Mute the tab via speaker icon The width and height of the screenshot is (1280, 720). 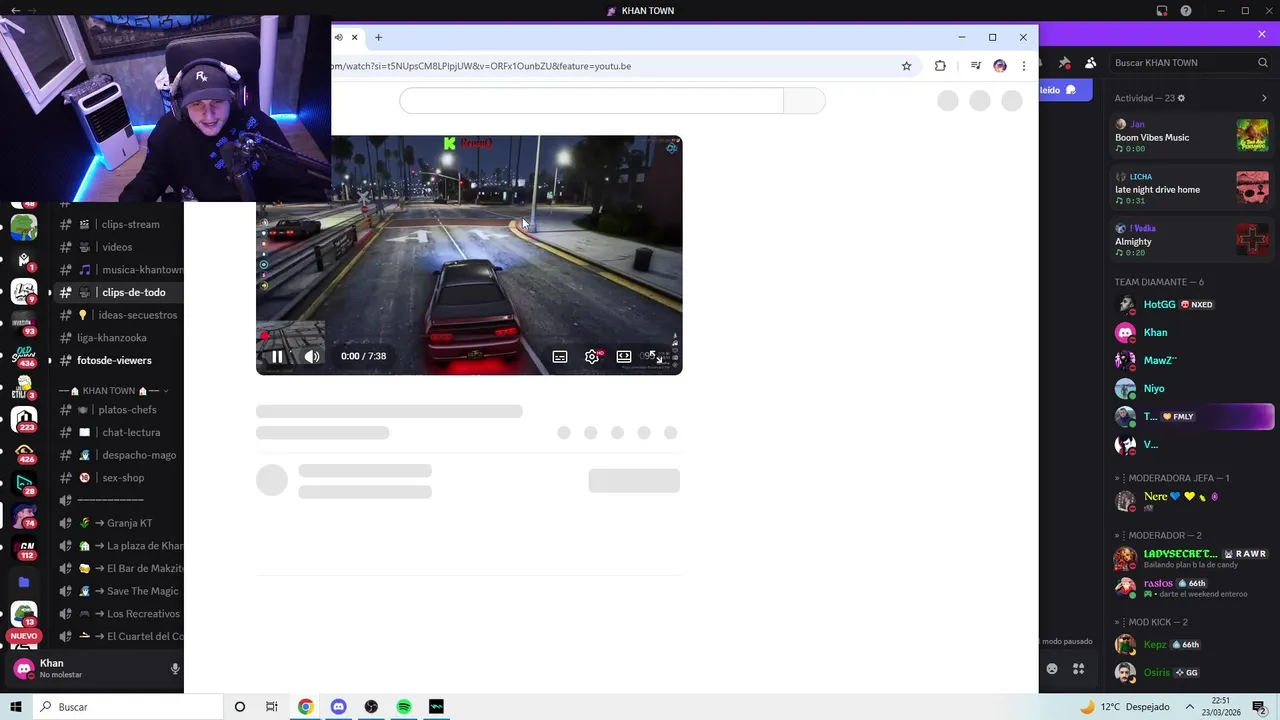coord(338,37)
